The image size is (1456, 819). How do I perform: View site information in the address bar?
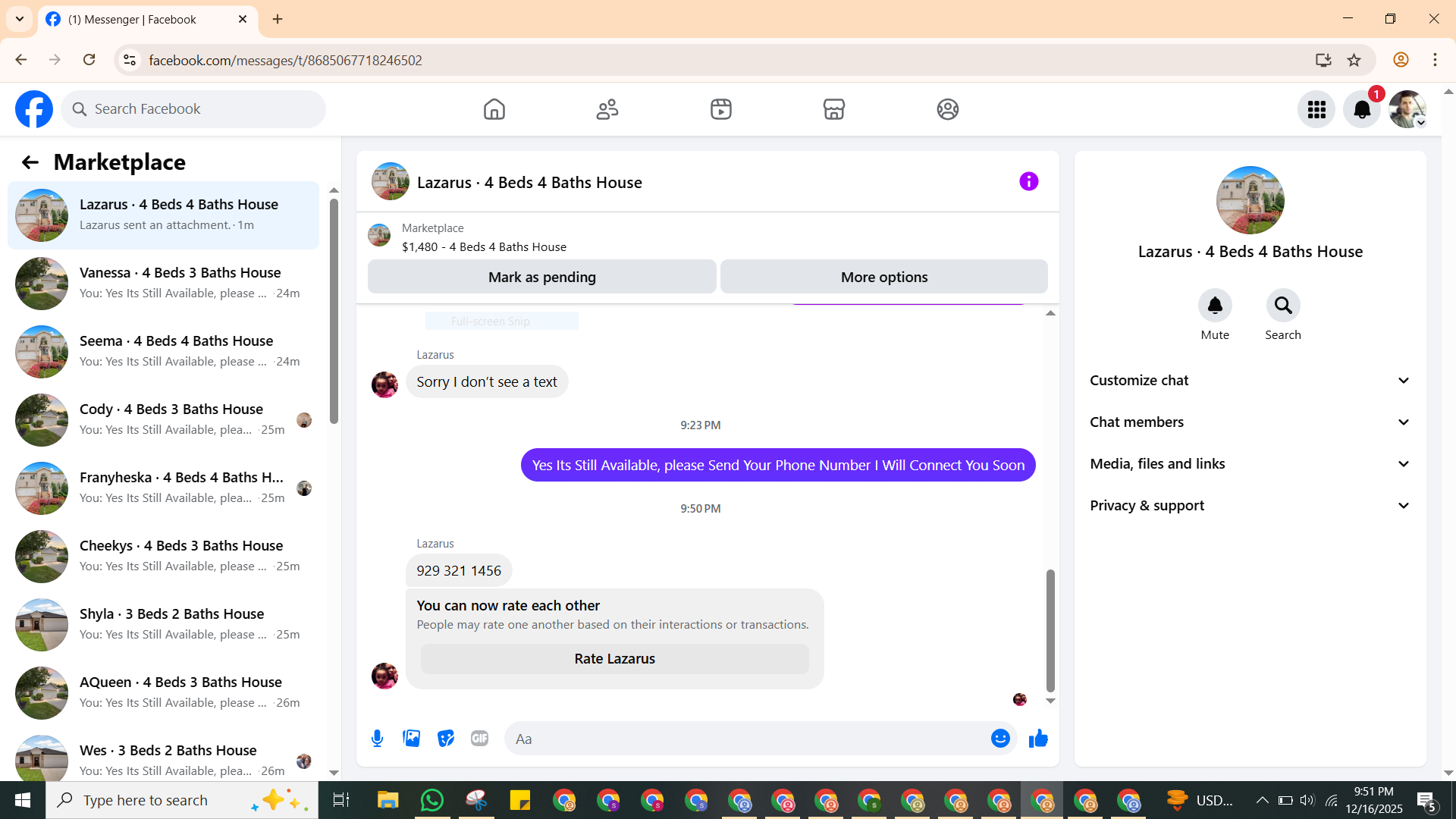click(130, 60)
